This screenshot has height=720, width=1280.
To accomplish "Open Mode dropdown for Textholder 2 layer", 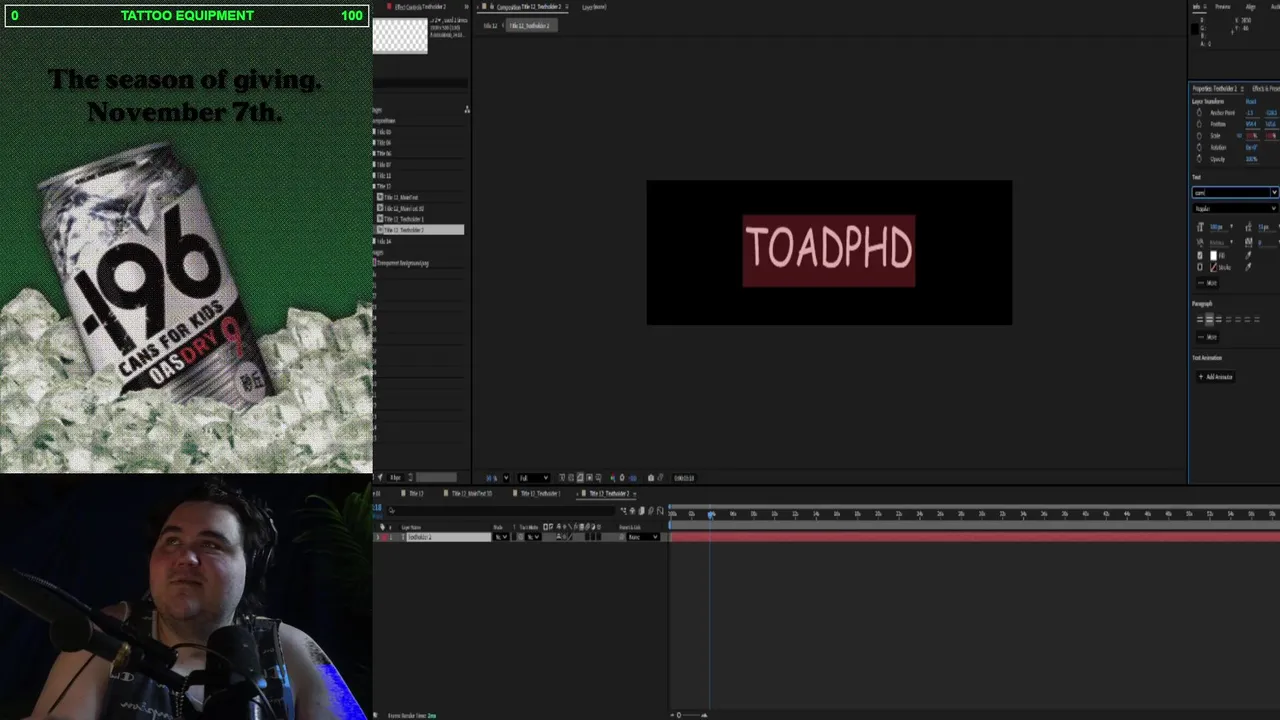I will pyautogui.click(x=501, y=537).
